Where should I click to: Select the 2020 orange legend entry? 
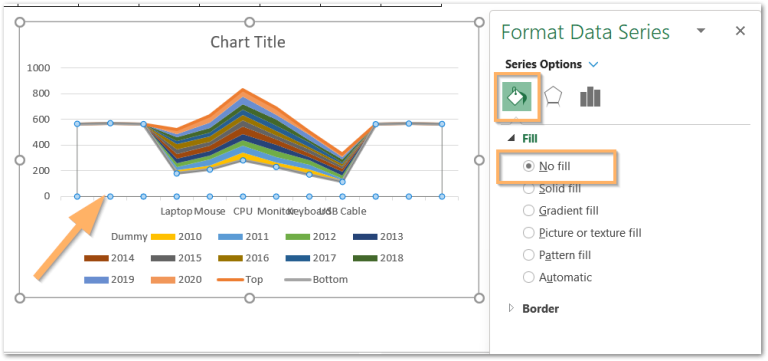176,279
